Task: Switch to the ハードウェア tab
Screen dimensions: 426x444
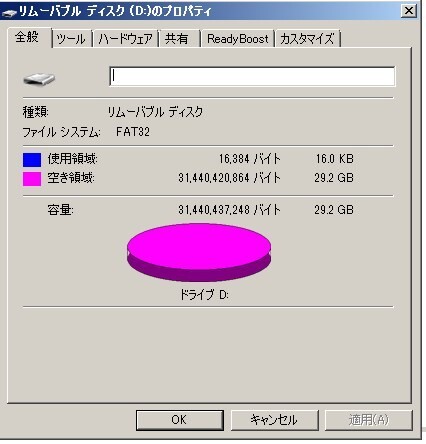Action: click(x=125, y=39)
